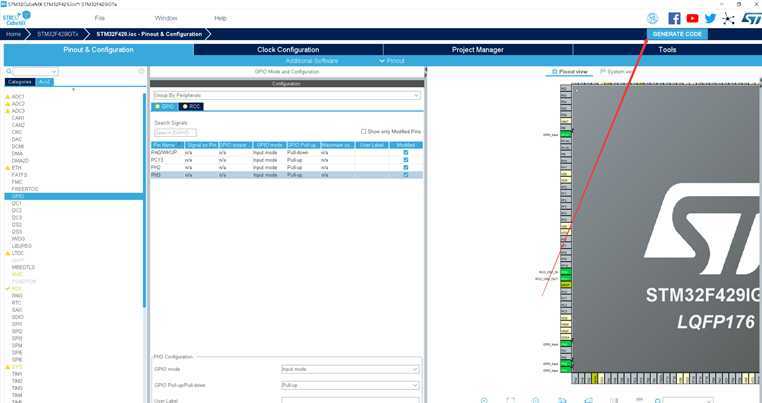Open the YouTube icon in the header

[x=692, y=18]
